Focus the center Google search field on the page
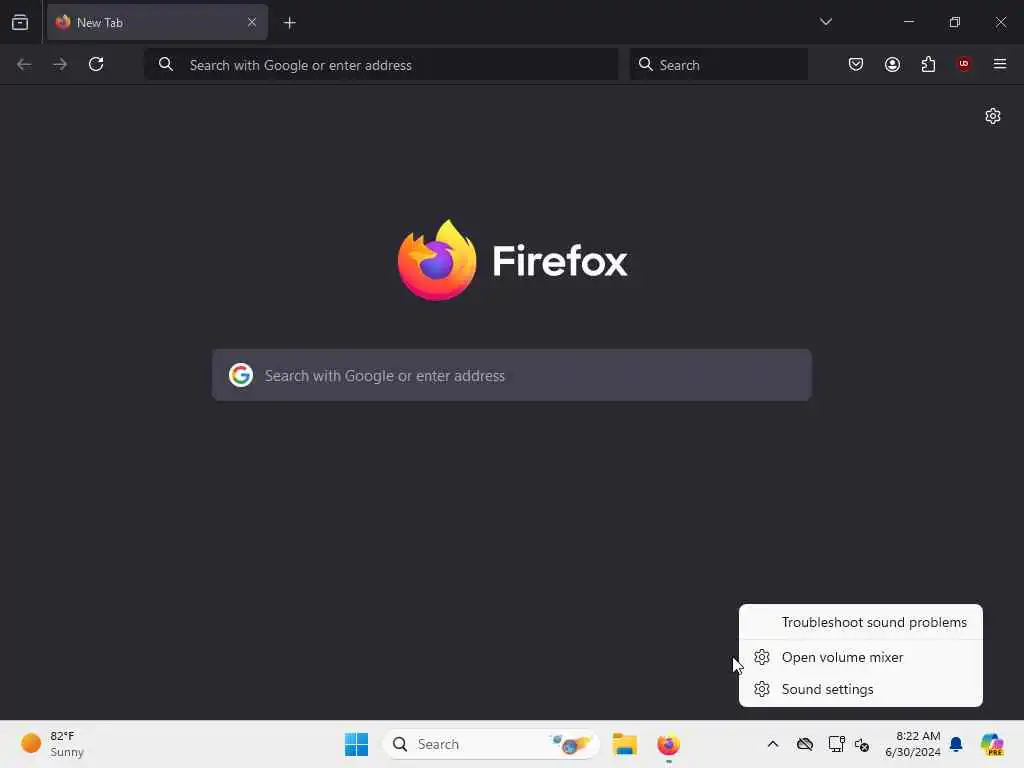The height and width of the screenshot is (768, 1024). coord(512,376)
